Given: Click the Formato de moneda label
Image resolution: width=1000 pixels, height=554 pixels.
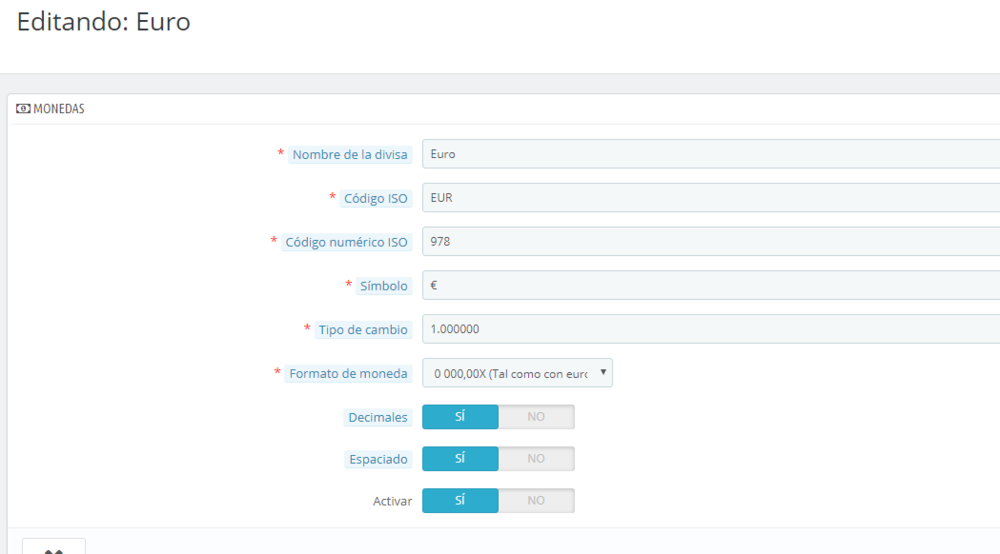Looking at the screenshot, I should 348,374.
